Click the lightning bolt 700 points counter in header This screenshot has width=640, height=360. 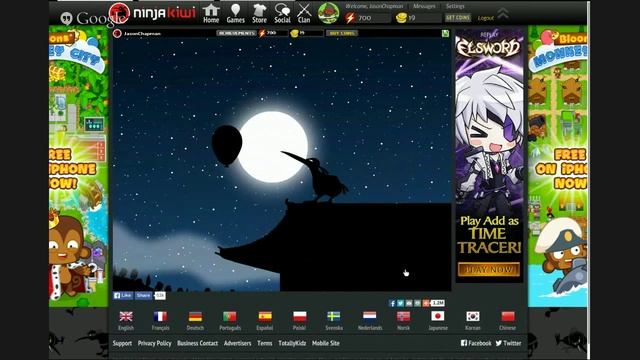click(367, 18)
